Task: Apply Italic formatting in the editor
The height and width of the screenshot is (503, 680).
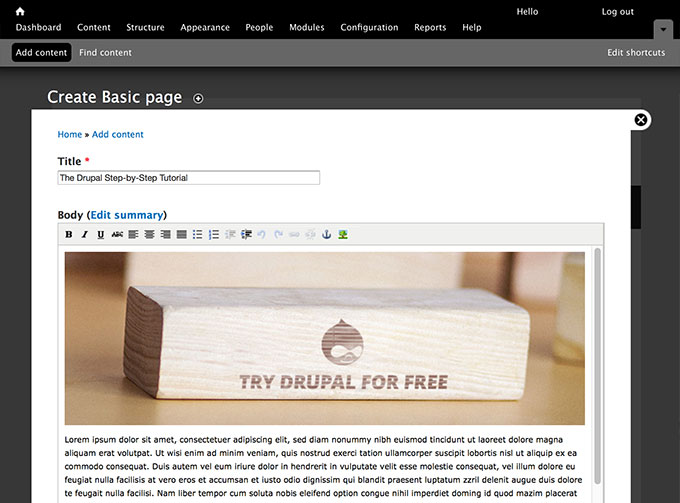Action: [x=85, y=235]
